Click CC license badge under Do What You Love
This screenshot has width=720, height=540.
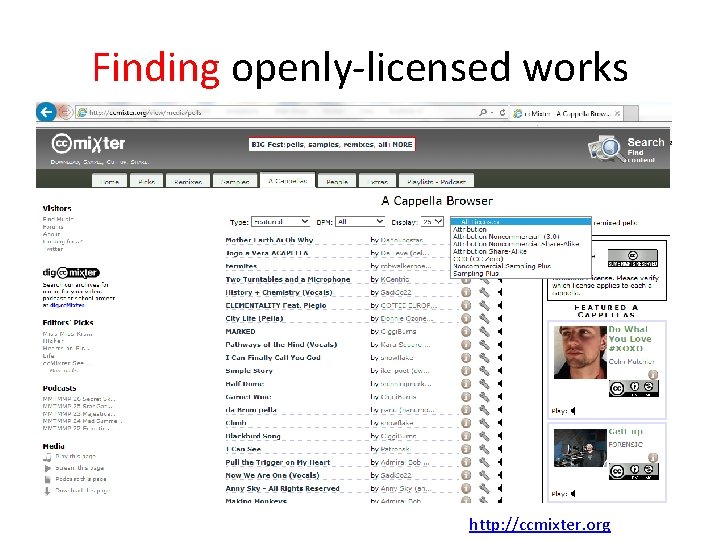tap(634, 388)
